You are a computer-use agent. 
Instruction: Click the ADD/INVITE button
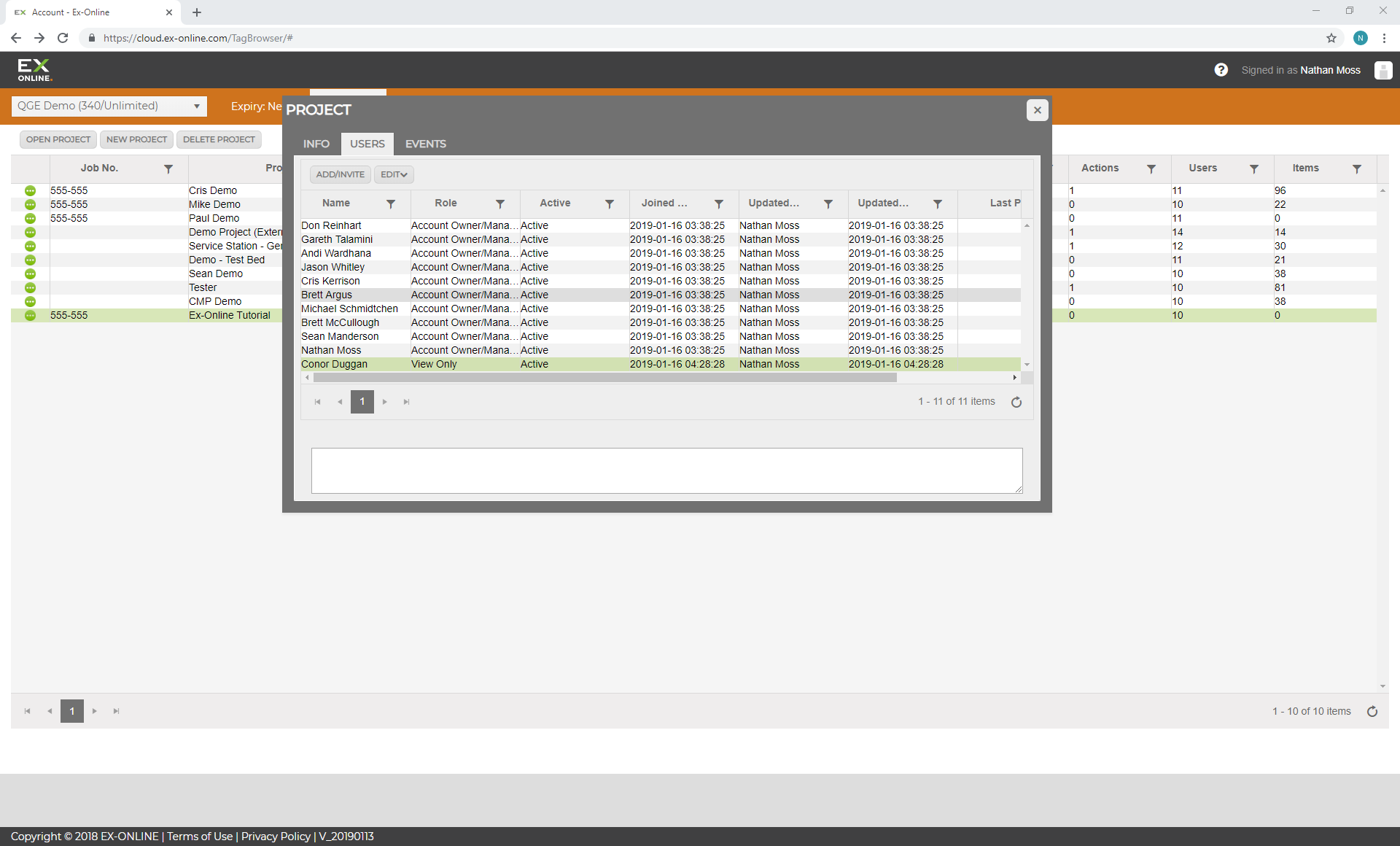[341, 174]
